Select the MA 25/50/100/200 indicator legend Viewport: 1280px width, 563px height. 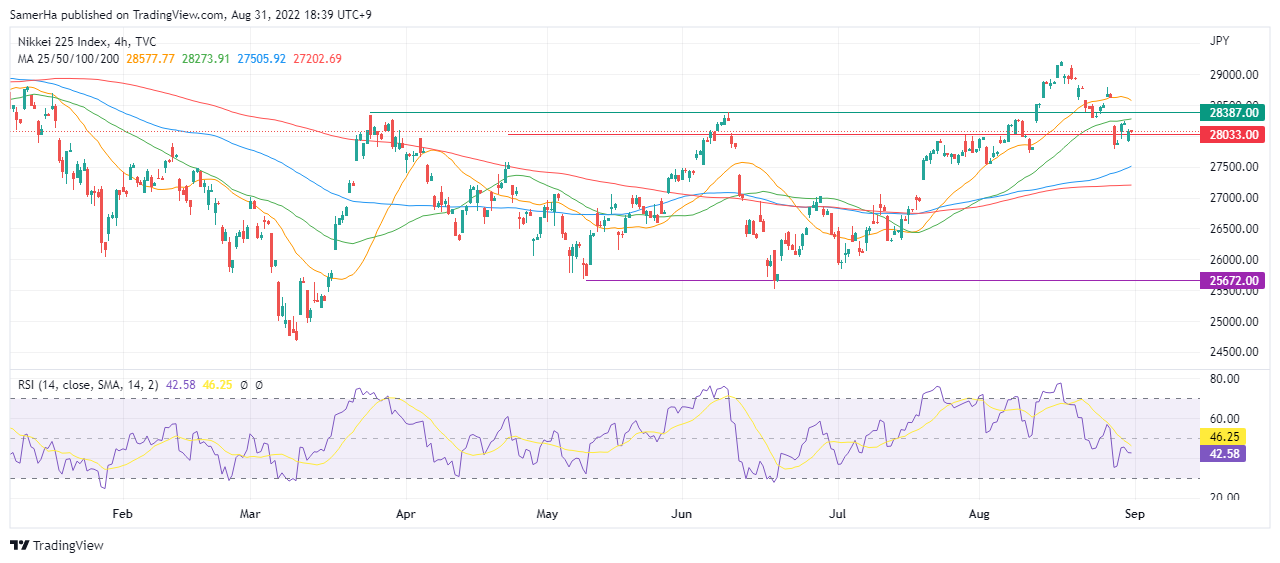(68, 59)
